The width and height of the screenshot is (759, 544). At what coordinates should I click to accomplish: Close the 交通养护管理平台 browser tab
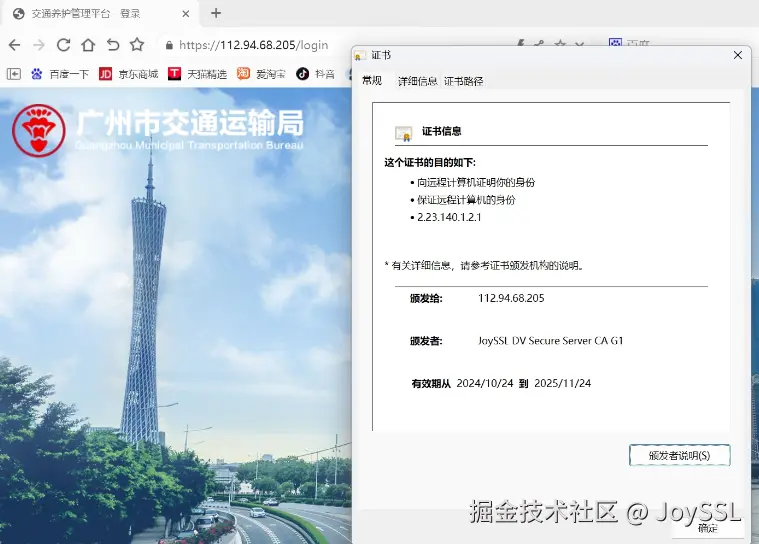[x=185, y=14]
